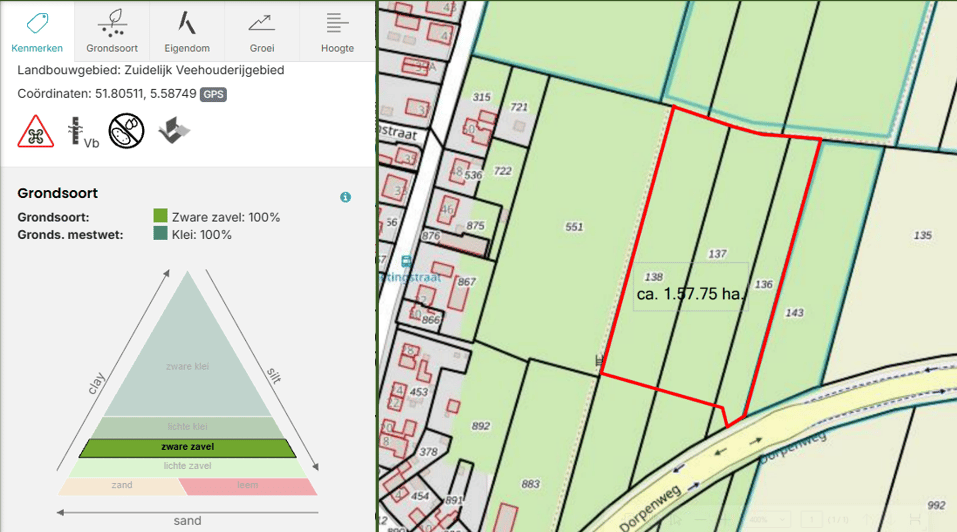Screen dimensions: 957x532
Task: Open the Hoogte tab
Action: pos(337,31)
